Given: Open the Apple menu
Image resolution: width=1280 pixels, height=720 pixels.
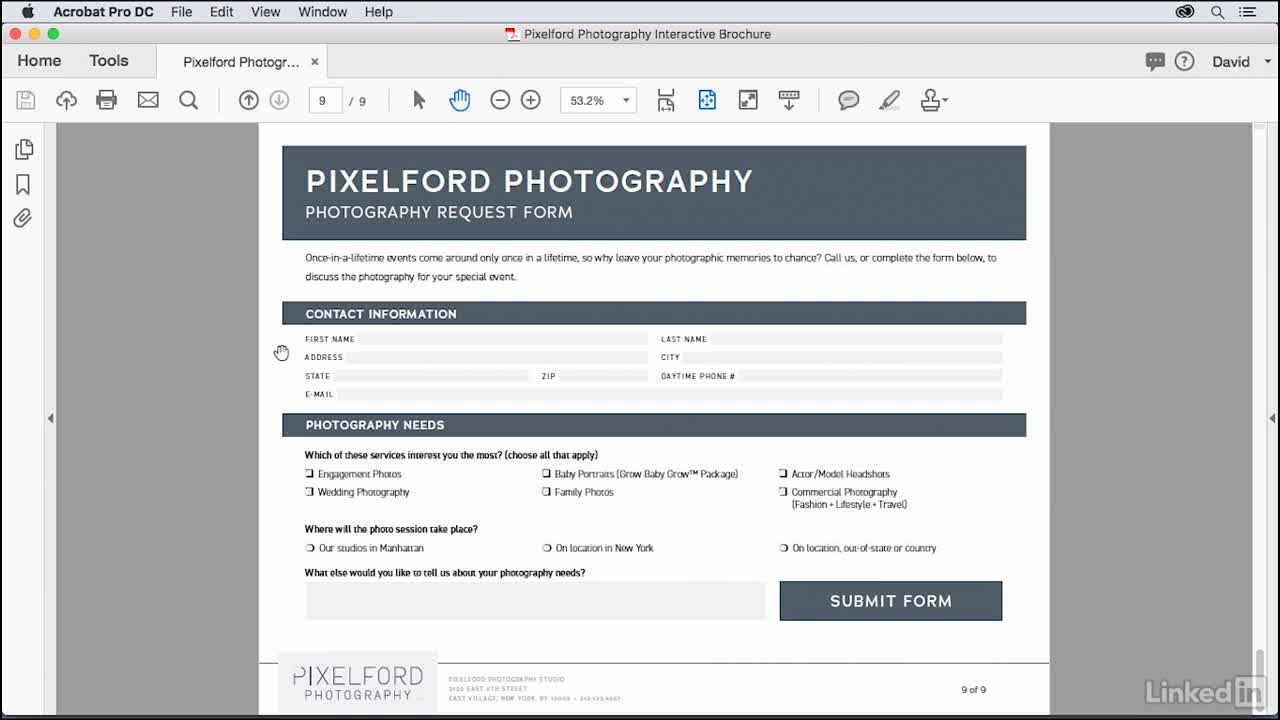Looking at the screenshot, I should [x=27, y=12].
